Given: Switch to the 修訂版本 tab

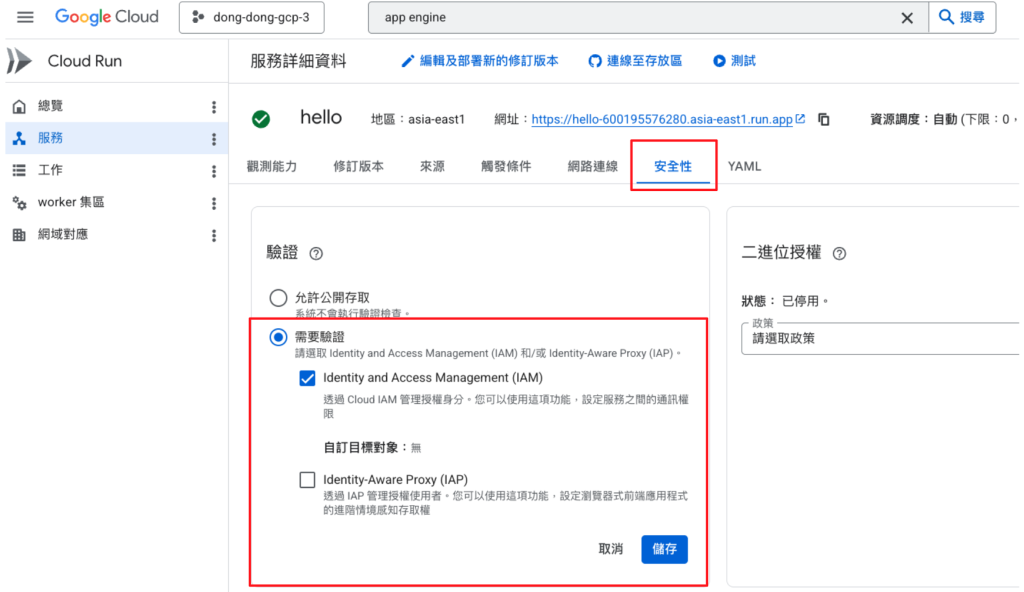Looking at the screenshot, I should pyautogui.click(x=359, y=166).
